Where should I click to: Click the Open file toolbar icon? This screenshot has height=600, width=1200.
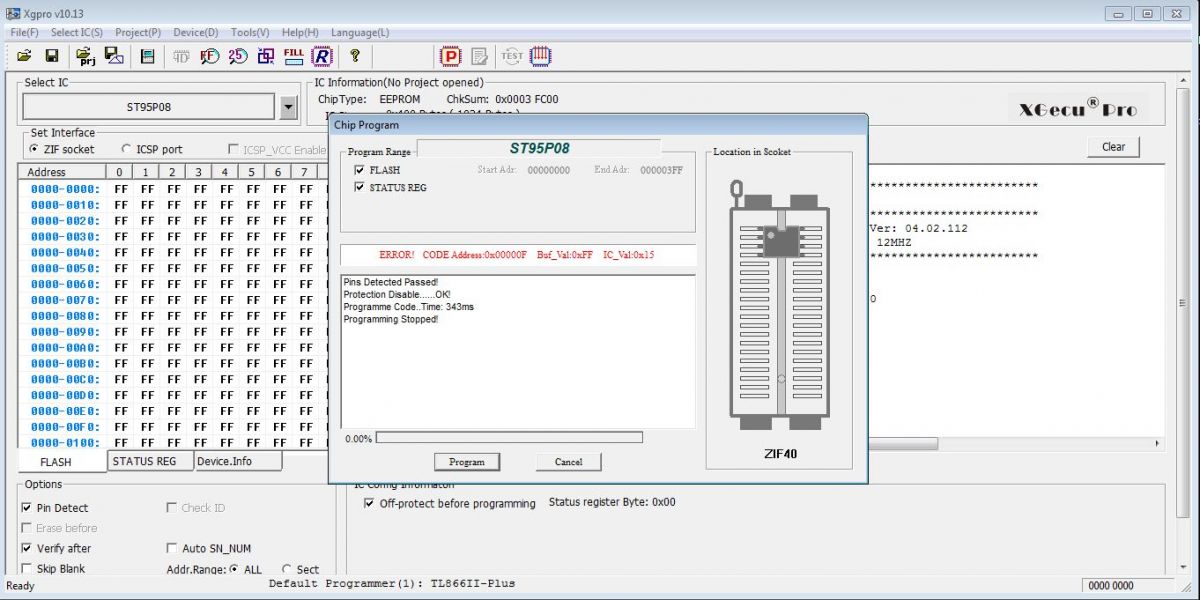click(24, 56)
